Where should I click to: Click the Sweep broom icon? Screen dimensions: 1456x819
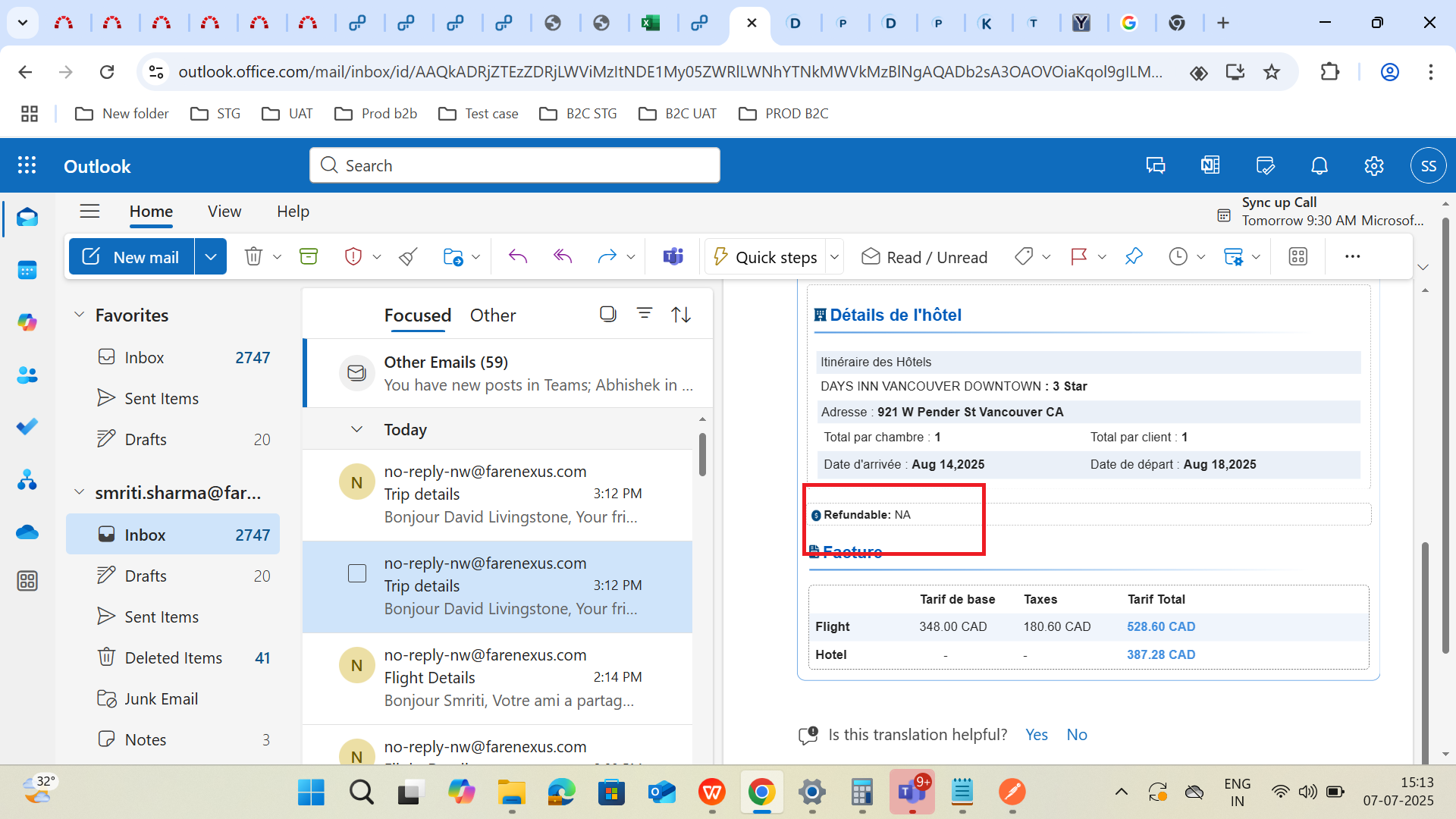[408, 257]
